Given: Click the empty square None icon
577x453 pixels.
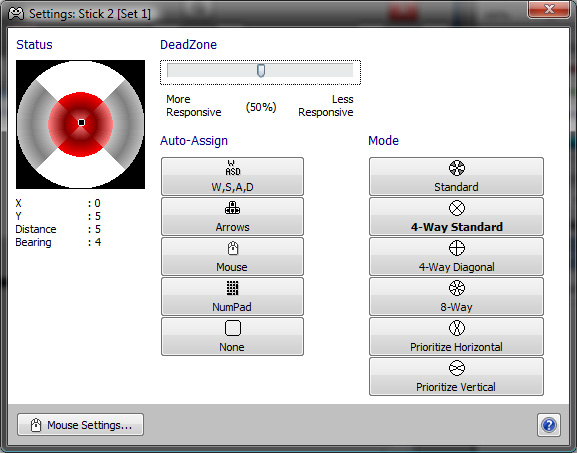Looking at the screenshot, I should coord(233,328).
